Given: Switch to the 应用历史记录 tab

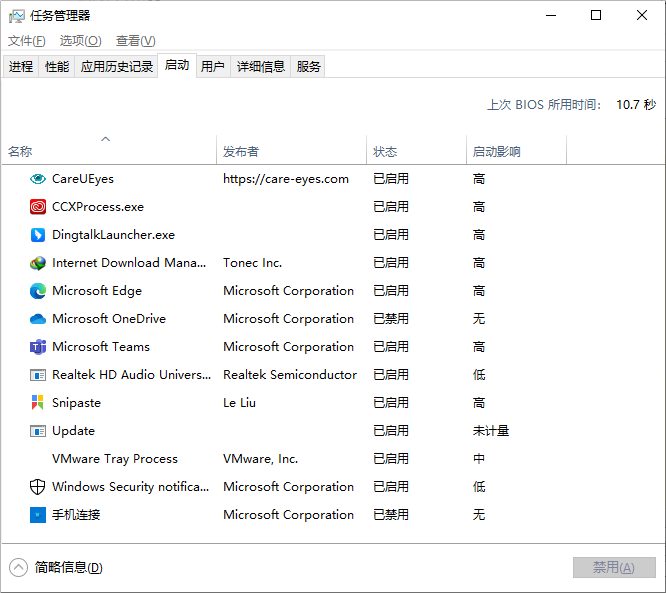Looking at the screenshot, I should tap(116, 66).
